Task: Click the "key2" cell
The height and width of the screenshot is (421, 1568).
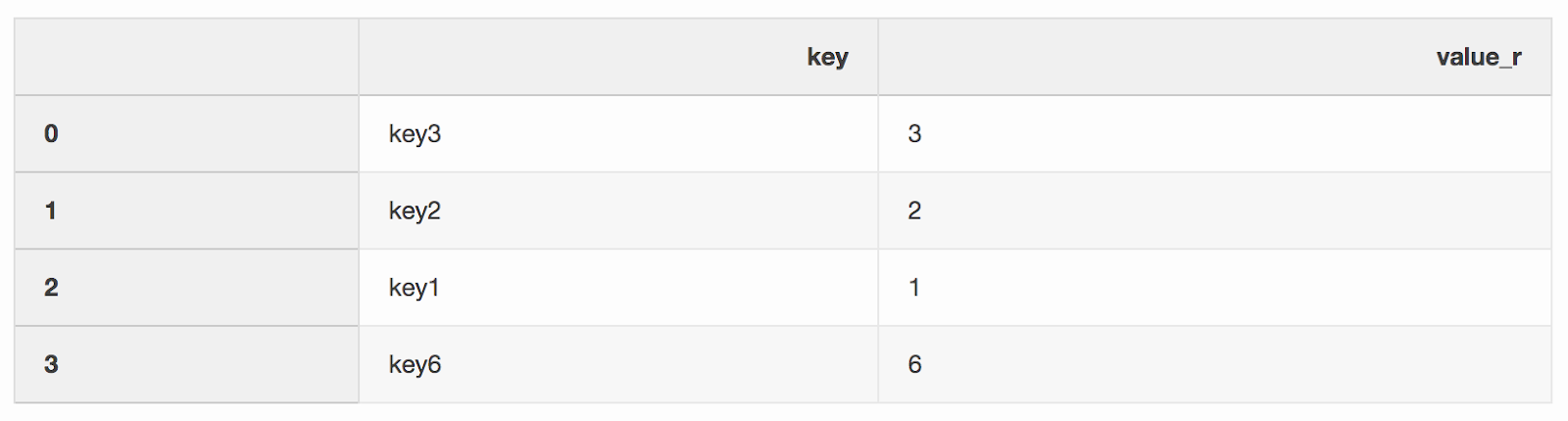Action: 415,210
